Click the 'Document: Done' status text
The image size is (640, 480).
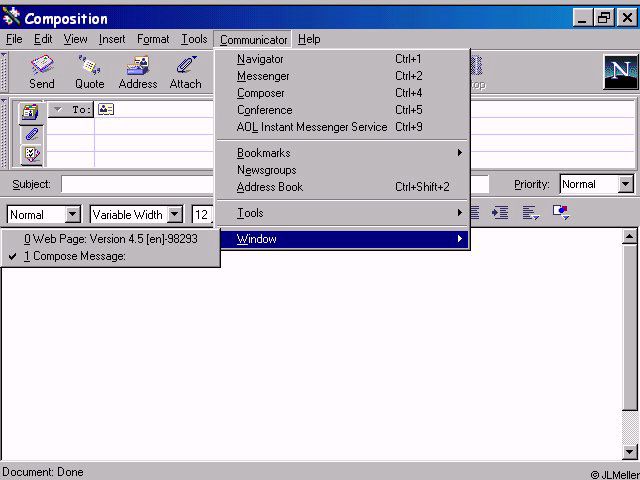(43, 472)
